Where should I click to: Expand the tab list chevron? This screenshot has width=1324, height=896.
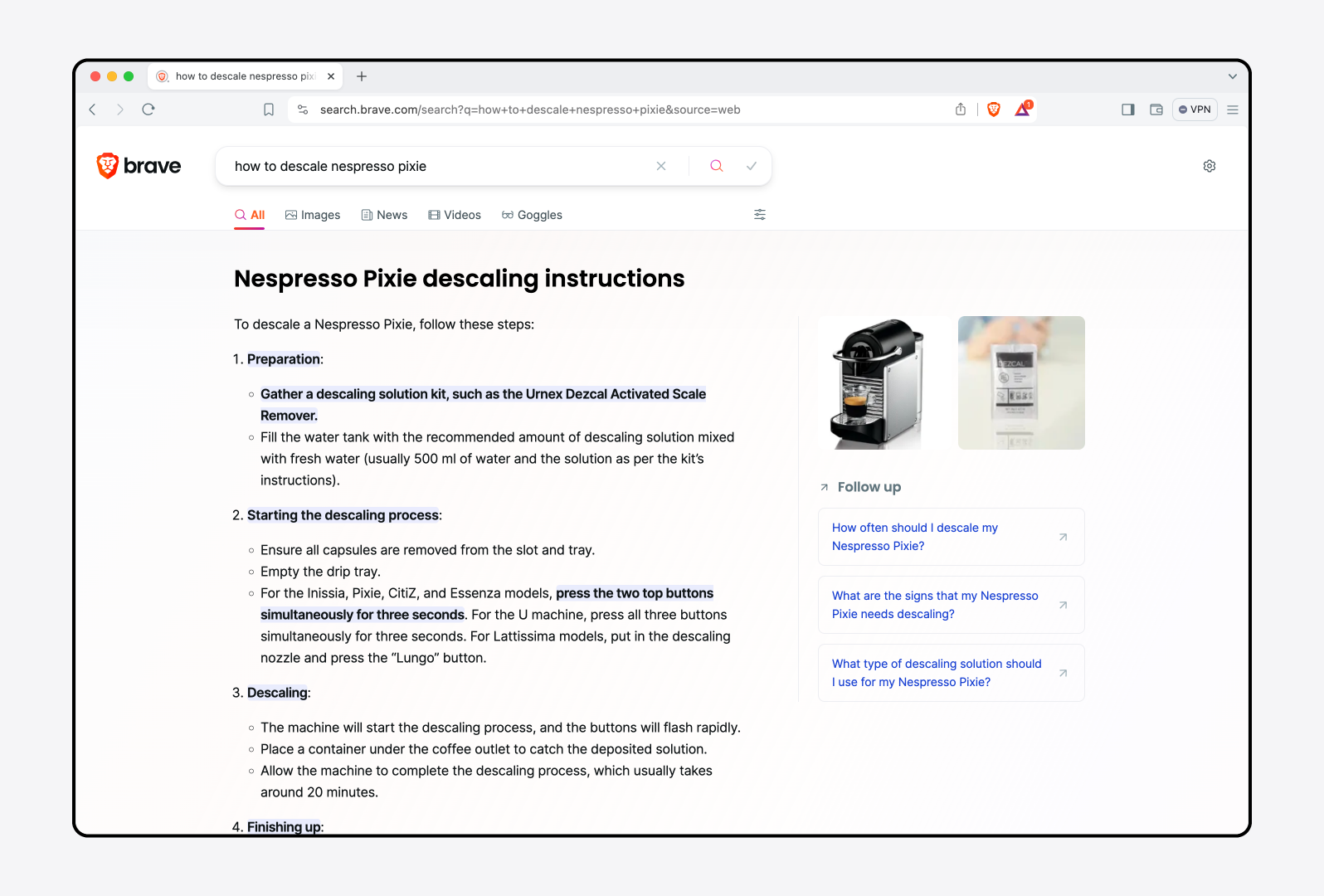(x=1233, y=76)
